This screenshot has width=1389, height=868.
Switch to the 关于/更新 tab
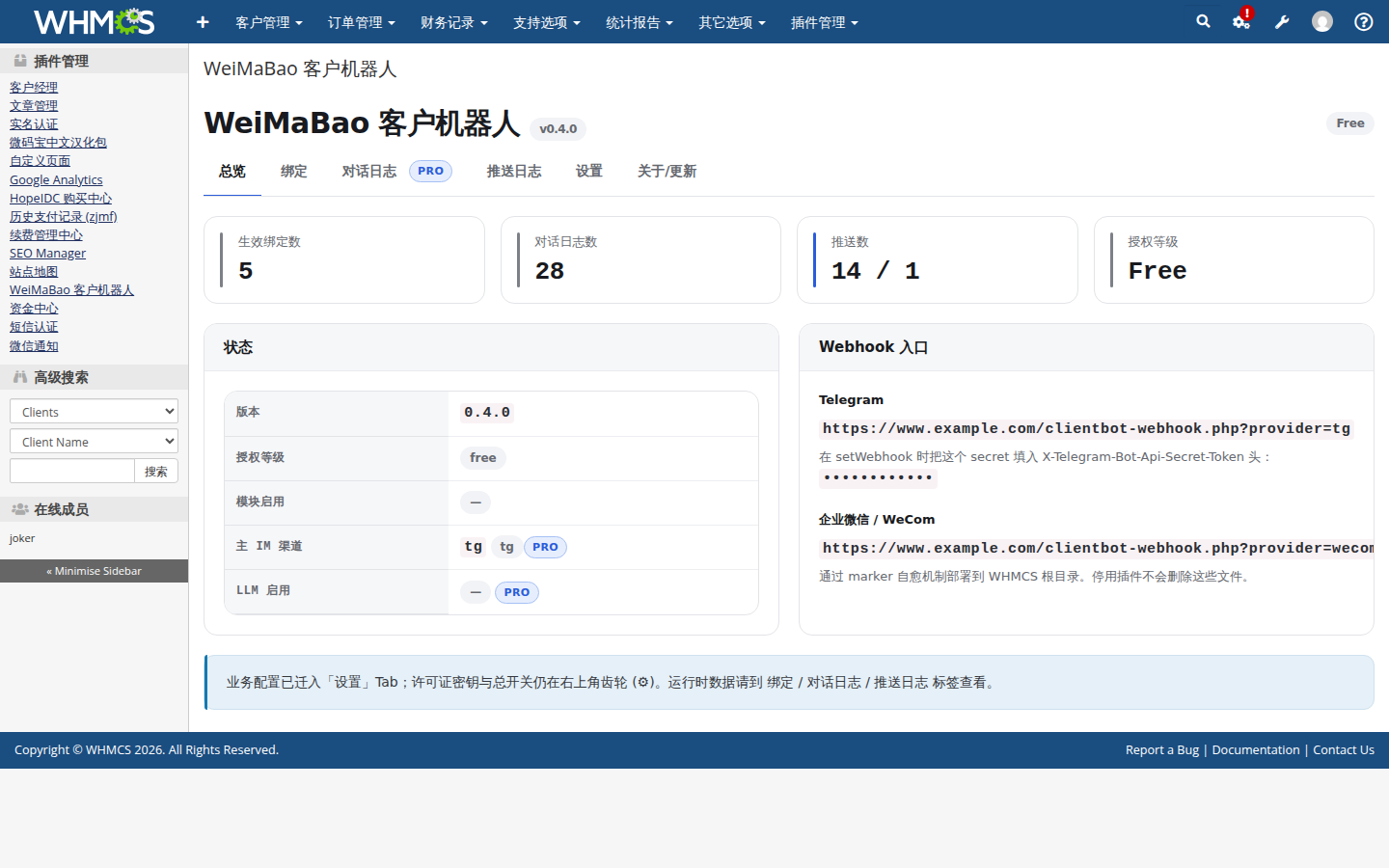(x=667, y=171)
